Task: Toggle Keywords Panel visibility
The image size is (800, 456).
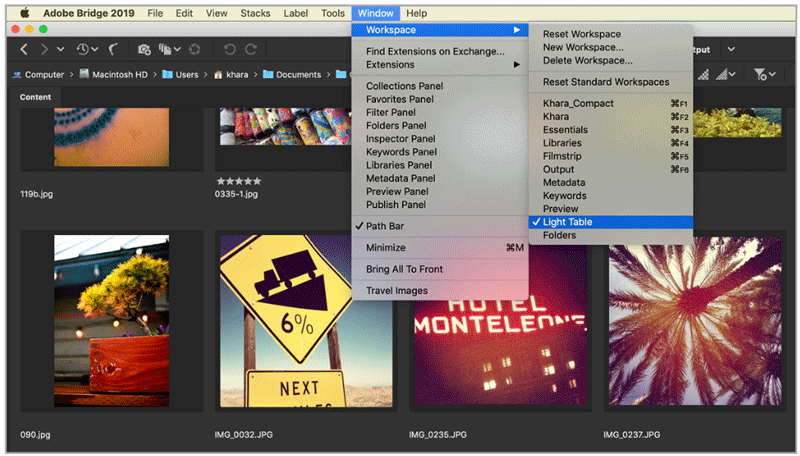Action: coord(440,152)
